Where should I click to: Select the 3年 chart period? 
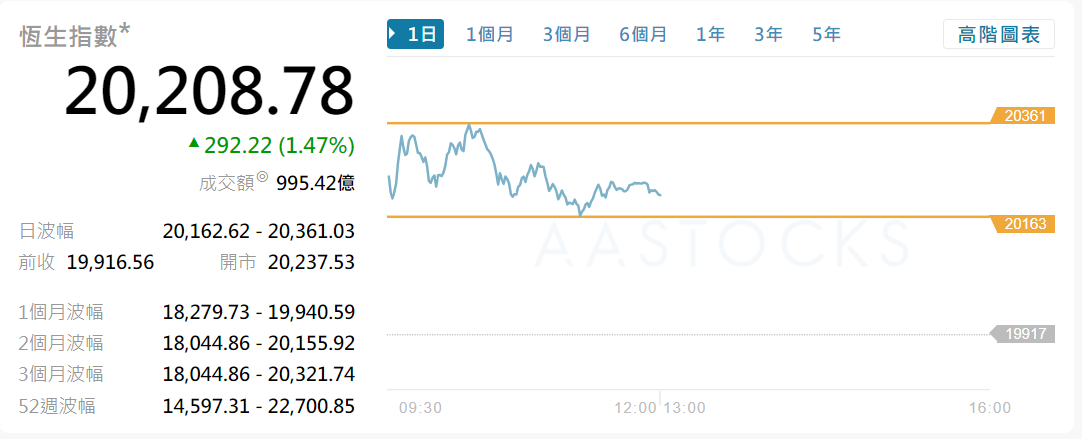(768, 34)
